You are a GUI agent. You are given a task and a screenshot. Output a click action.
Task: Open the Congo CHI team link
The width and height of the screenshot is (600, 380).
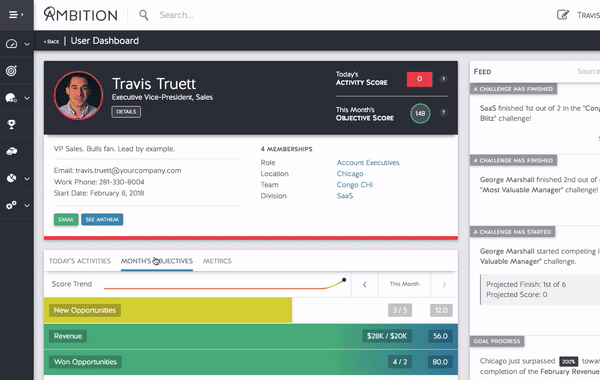tap(354, 185)
